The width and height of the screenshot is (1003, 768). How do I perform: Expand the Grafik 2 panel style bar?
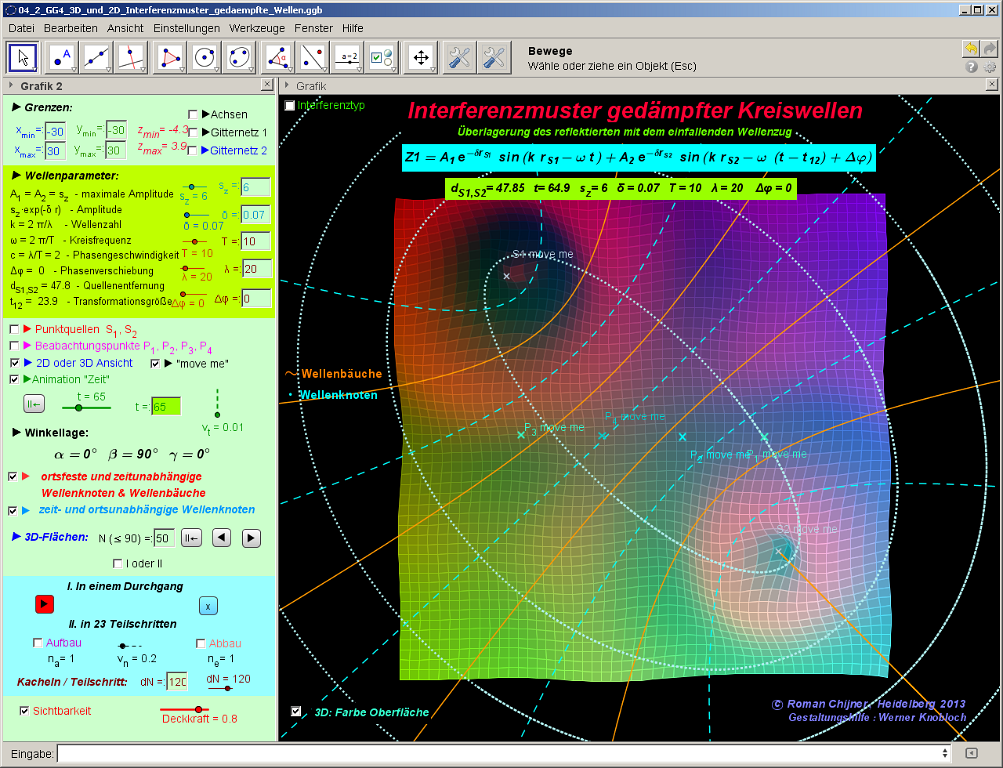10,86
